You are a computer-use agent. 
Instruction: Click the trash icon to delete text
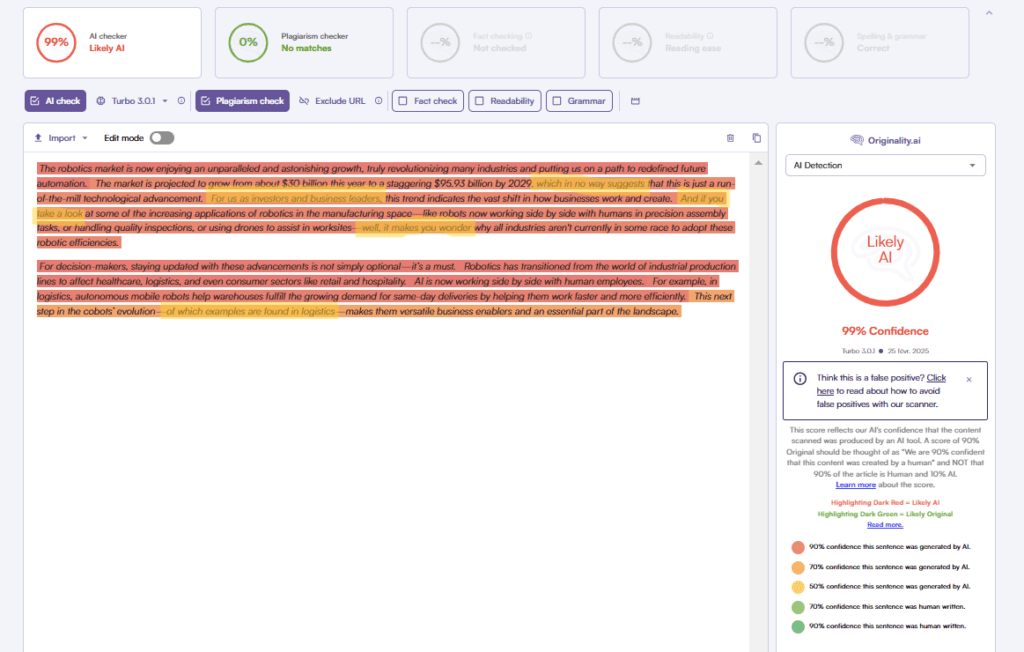point(730,138)
